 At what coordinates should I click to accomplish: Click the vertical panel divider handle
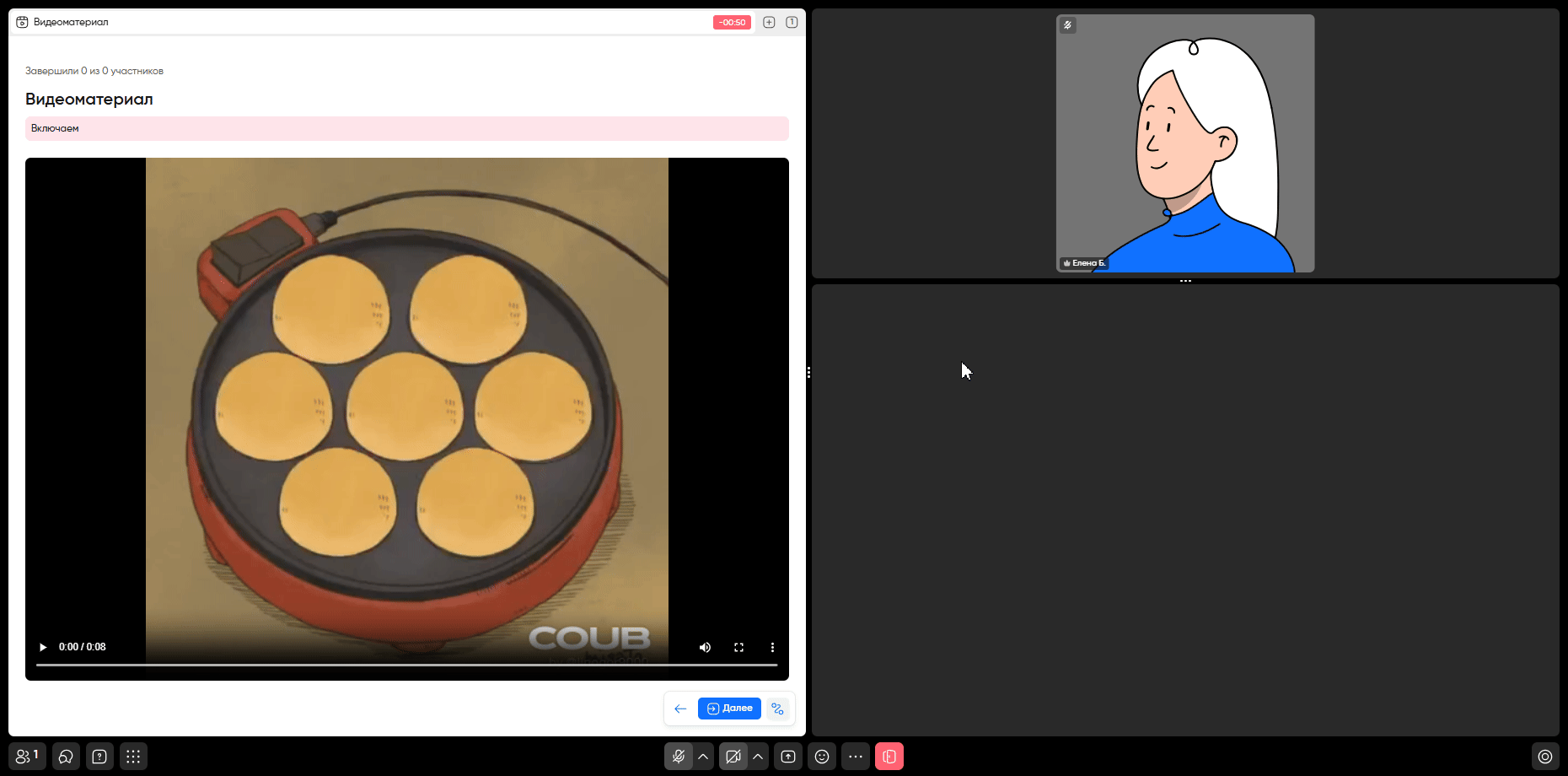(x=808, y=372)
